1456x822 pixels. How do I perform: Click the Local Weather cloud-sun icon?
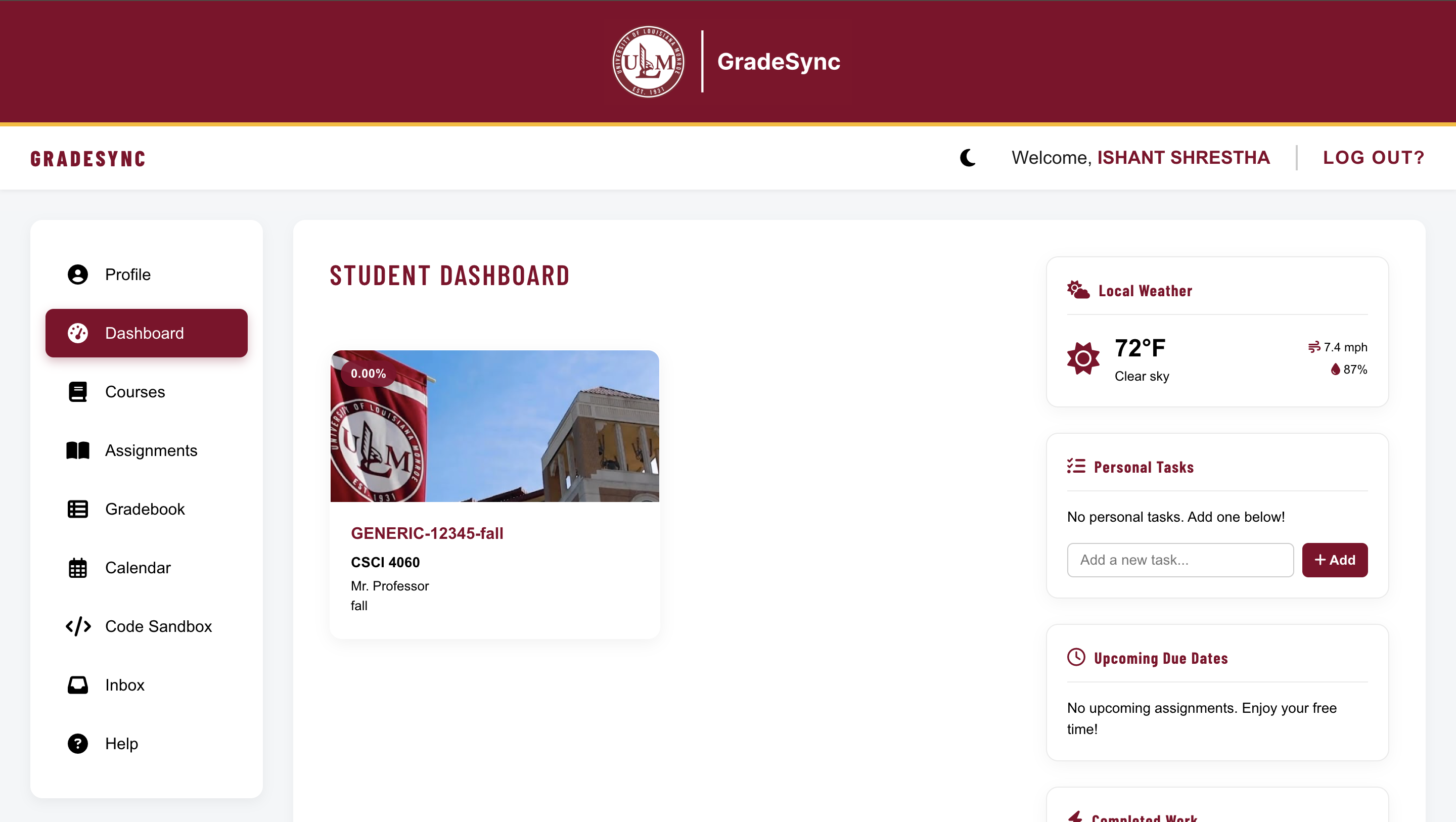[1078, 290]
